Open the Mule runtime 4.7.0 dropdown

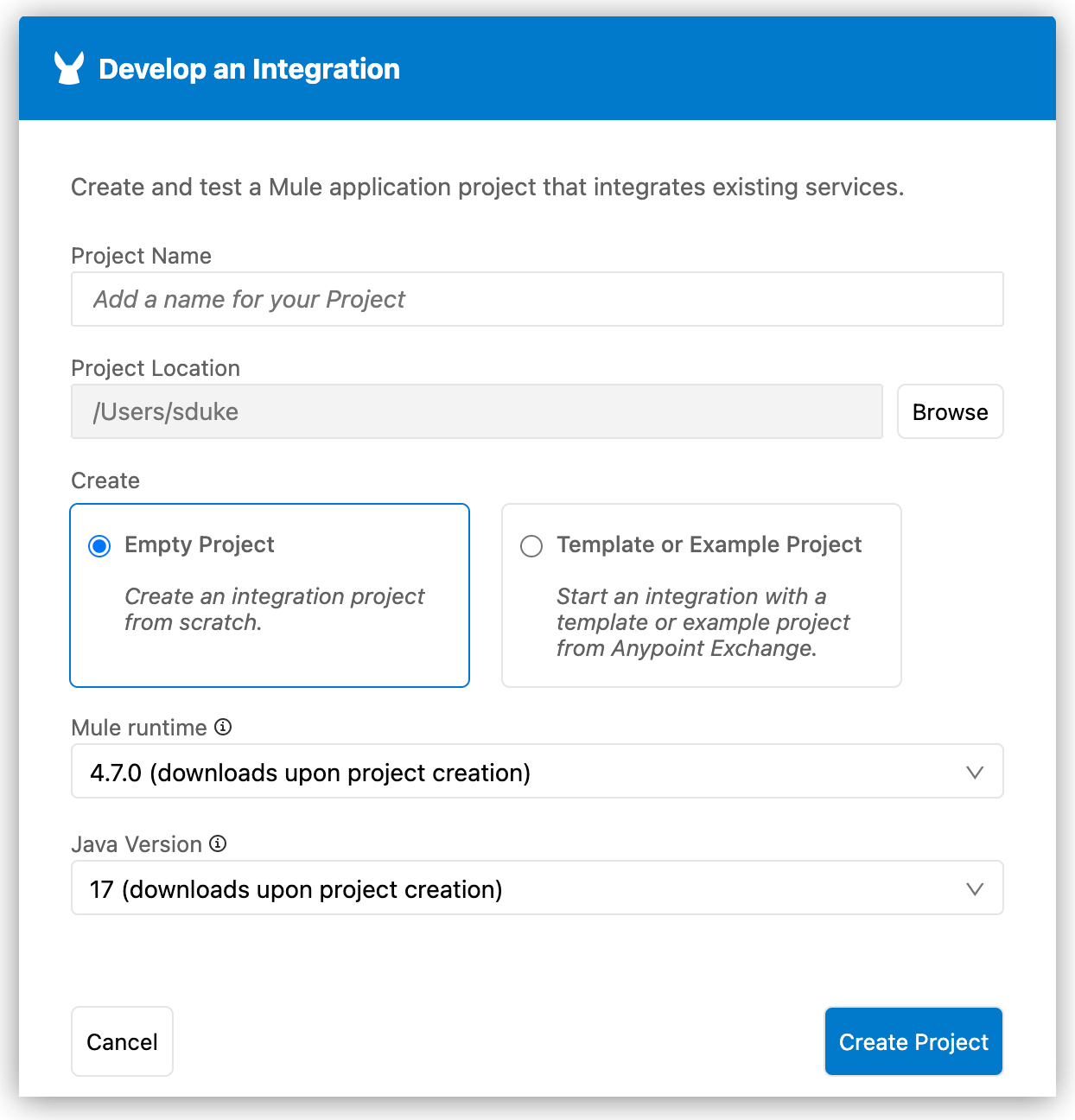tap(536, 772)
